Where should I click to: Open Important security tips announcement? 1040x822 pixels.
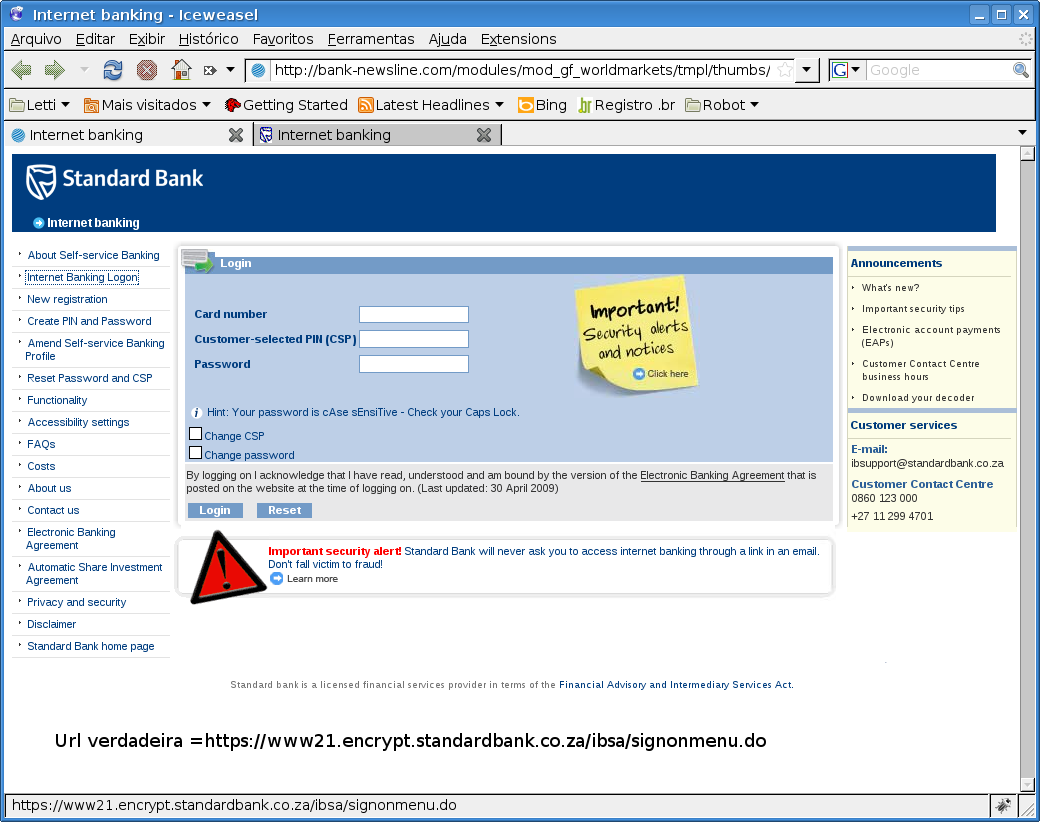tap(913, 308)
